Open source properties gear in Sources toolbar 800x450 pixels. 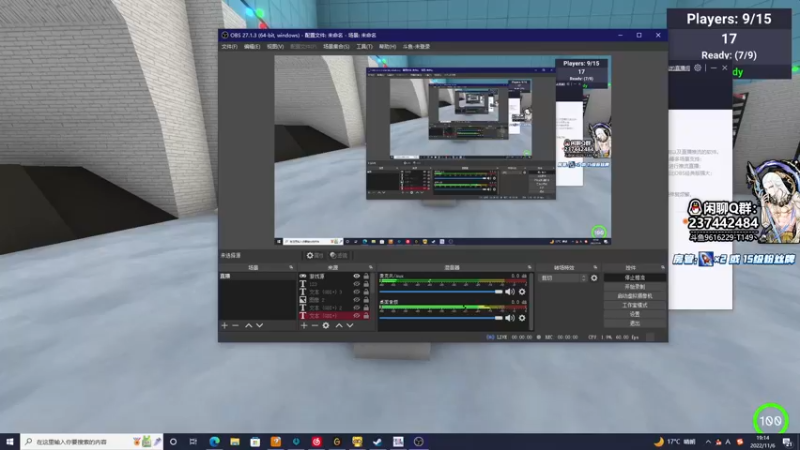coord(326,326)
